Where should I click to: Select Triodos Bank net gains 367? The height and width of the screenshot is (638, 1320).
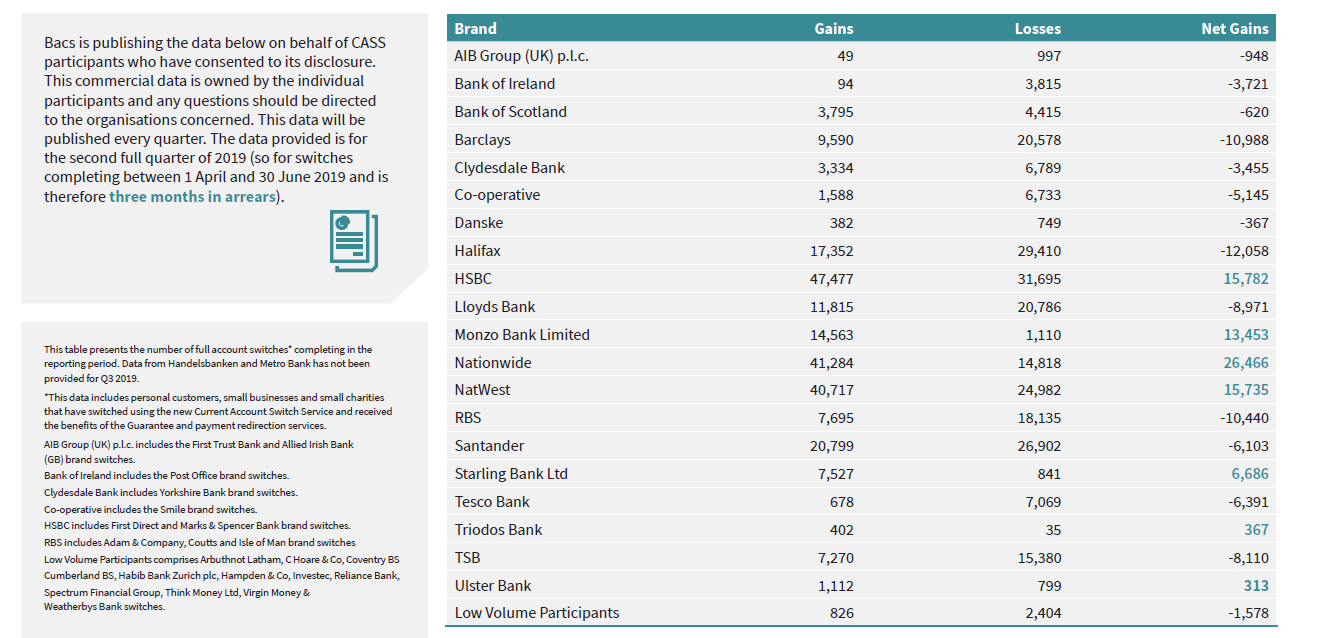click(x=1256, y=530)
